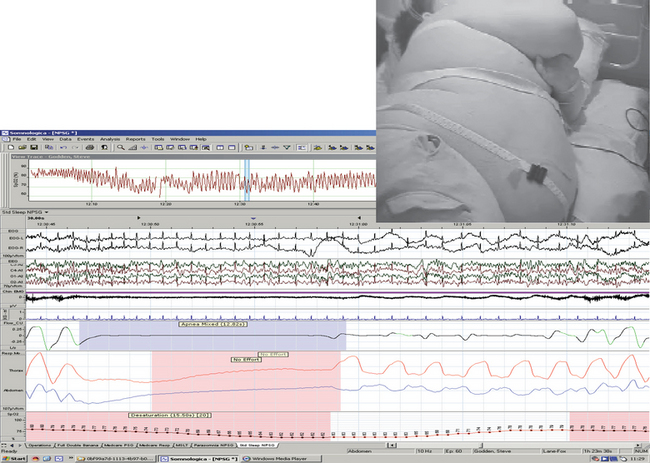
Task: Open the Analysis menu
Action: (x=110, y=138)
